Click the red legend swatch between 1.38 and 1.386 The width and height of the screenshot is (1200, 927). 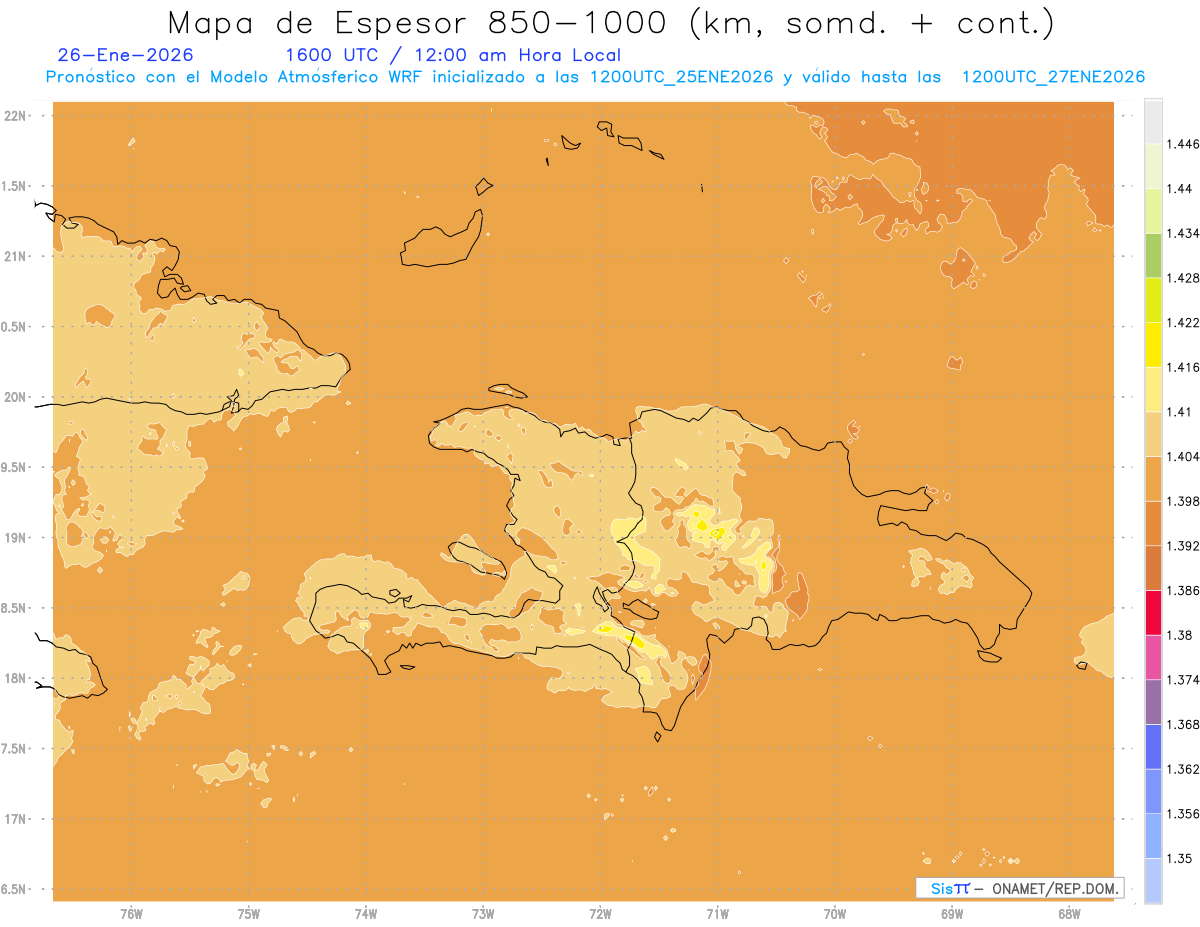[1153, 613]
